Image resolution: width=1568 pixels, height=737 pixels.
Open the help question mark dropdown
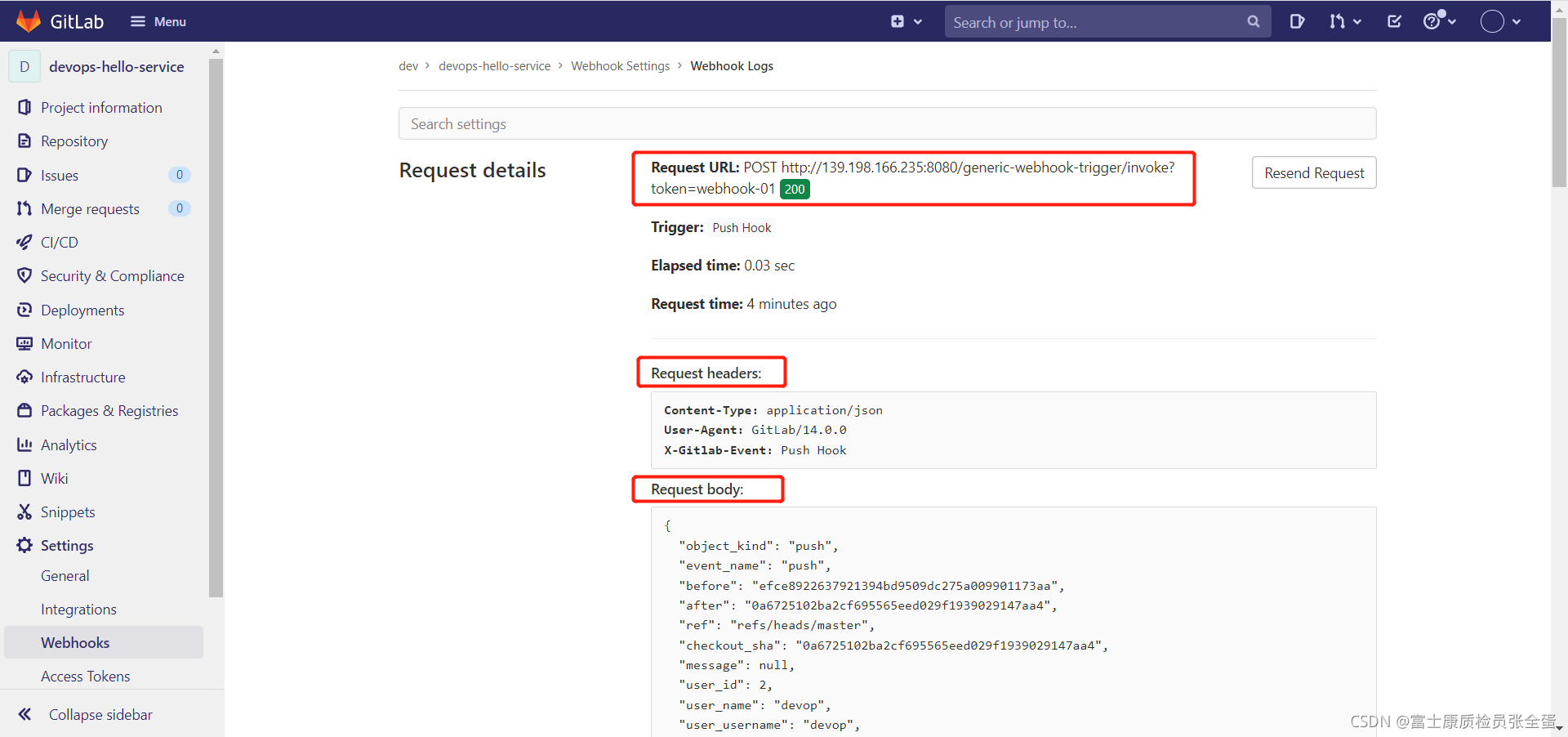tap(1440, 21)
